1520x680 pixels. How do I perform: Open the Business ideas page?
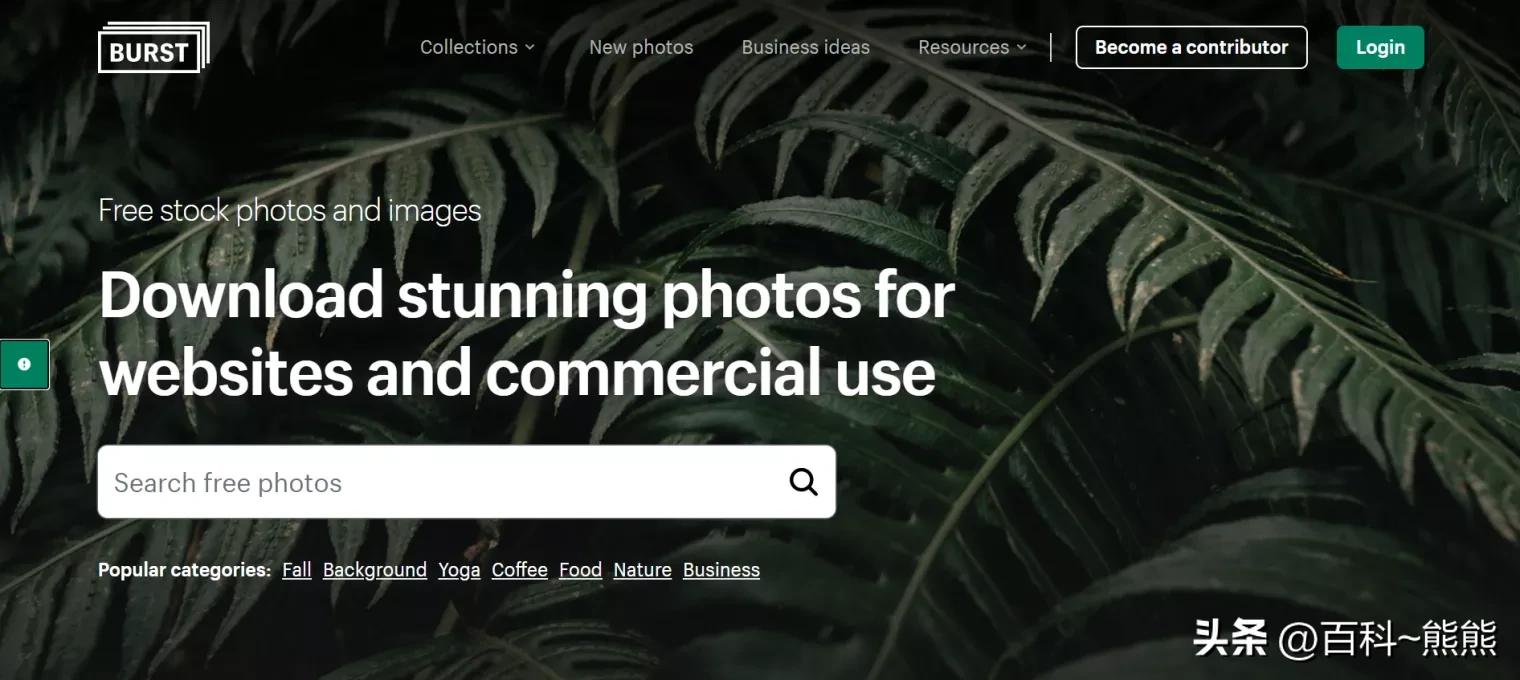coord(805,47)
